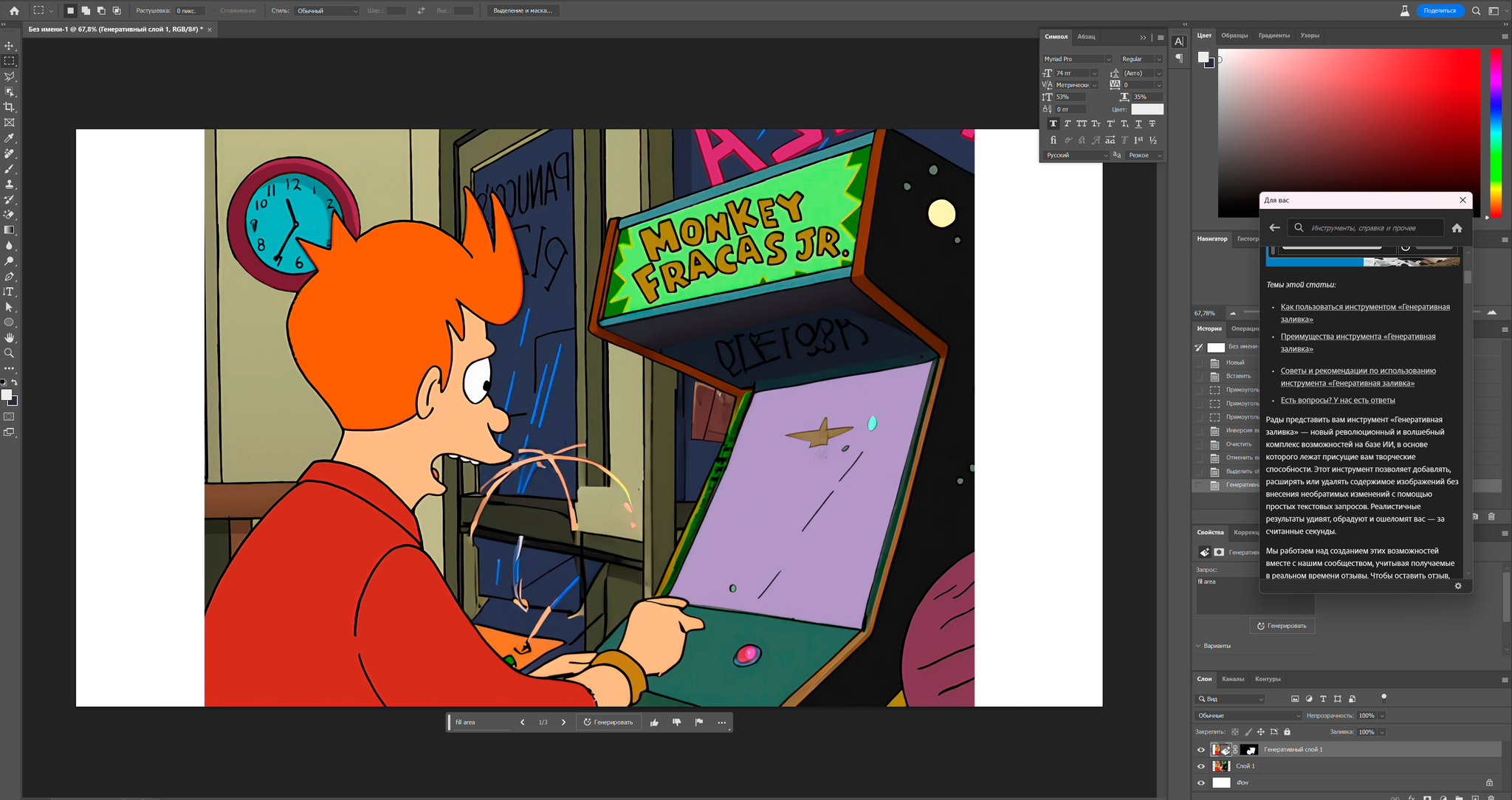Open the Резкое anti-aliasing dropdown

click(x=1145, y=156)
